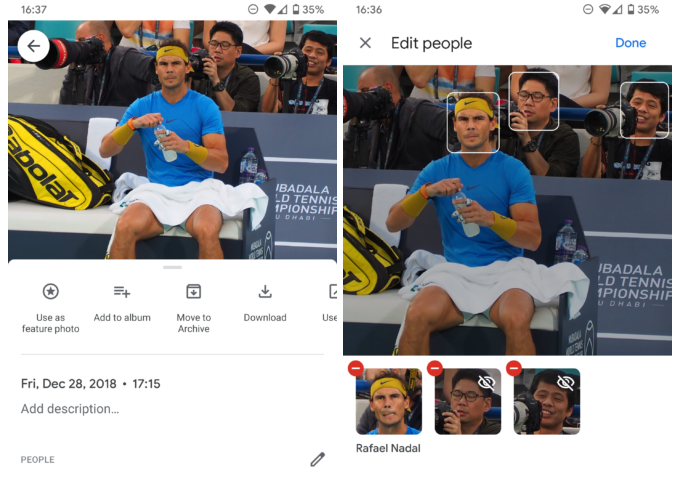The height and width of the screenshot is (477, 682).
Task: Tap the Add to album icon
Action: click(122, 291)
